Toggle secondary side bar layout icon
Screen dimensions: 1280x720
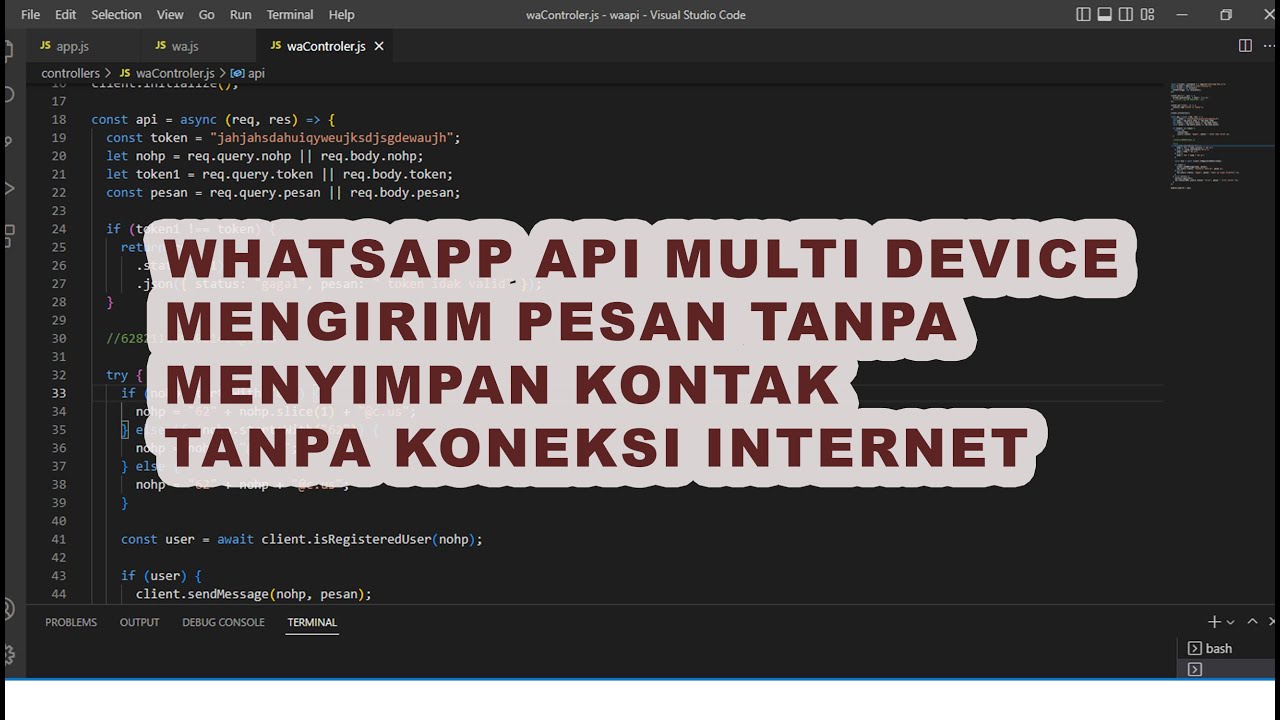(1126, 15)
